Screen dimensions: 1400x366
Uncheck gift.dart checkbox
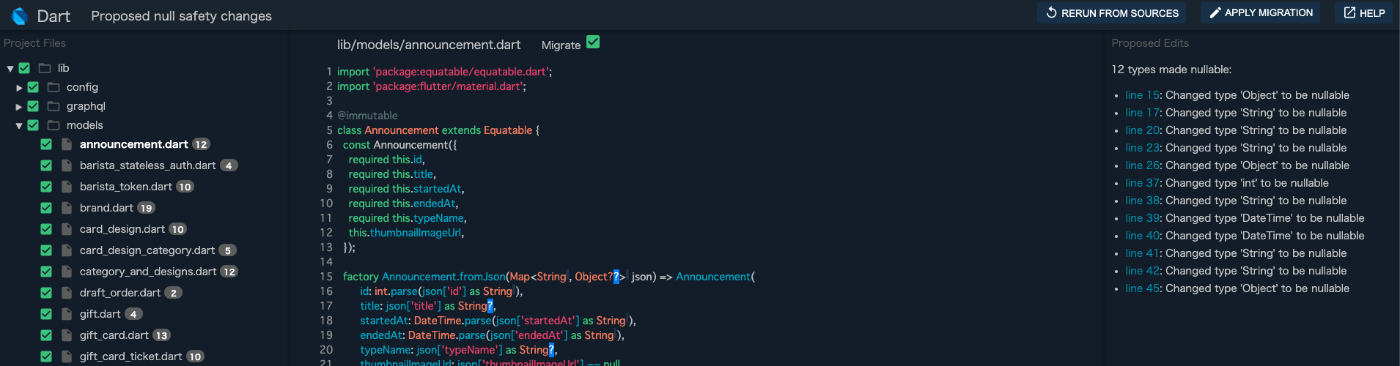[46, 314]
